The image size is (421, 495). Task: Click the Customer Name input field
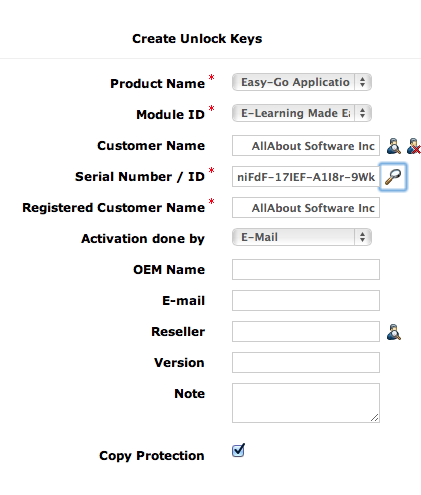coord(306,146)
